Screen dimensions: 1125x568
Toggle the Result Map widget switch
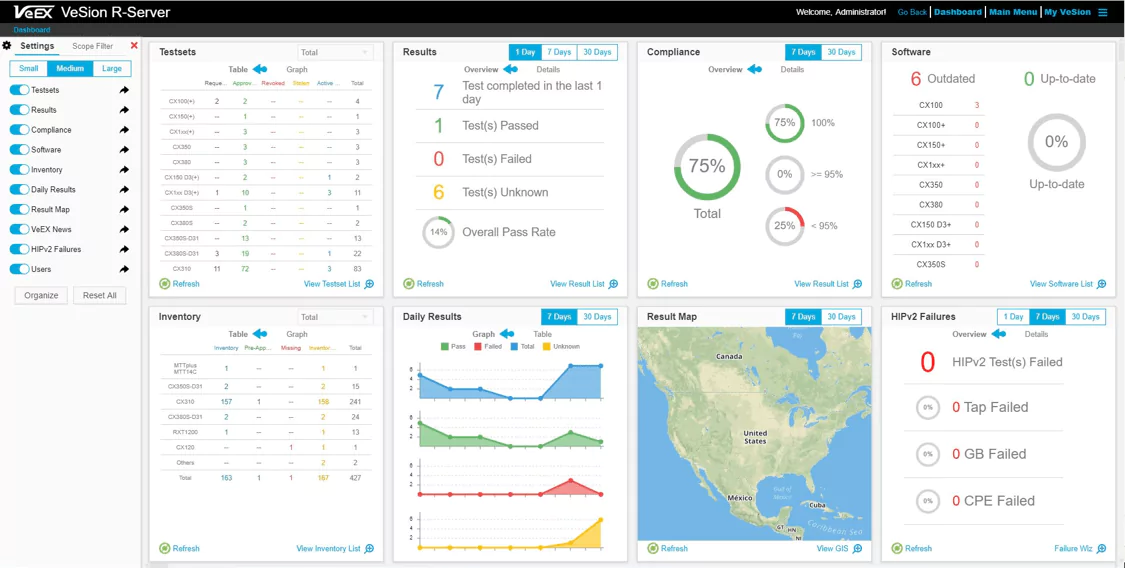19,209
